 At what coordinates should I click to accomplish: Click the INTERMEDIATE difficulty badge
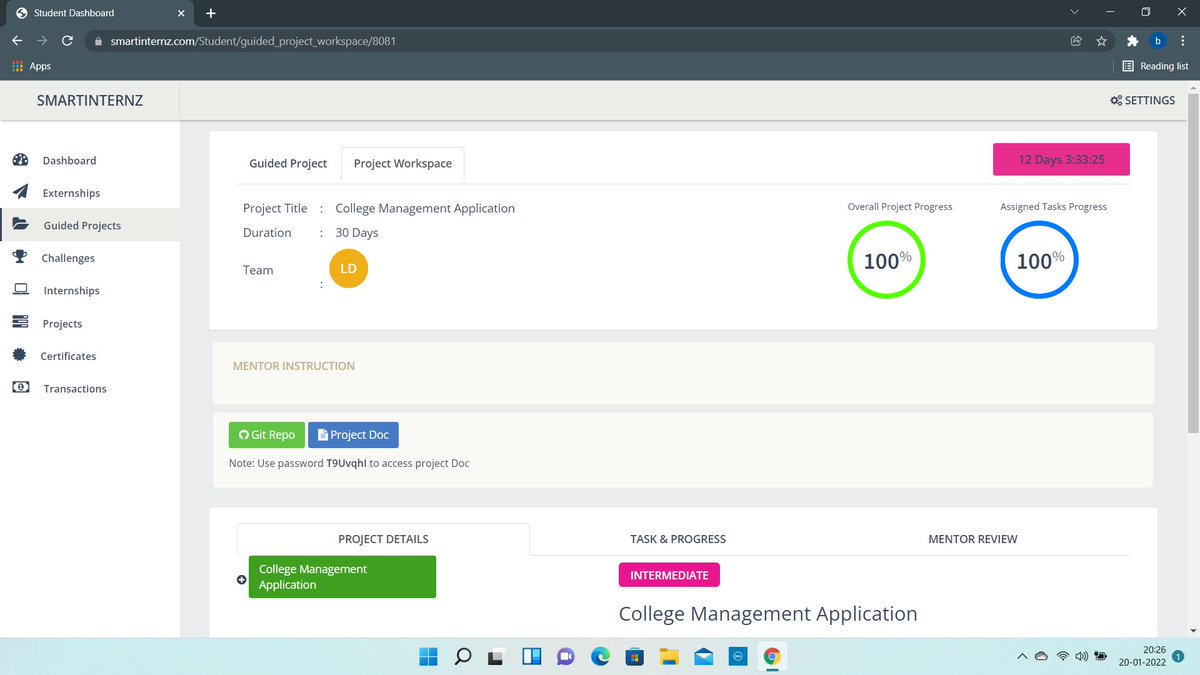[669, 575]
